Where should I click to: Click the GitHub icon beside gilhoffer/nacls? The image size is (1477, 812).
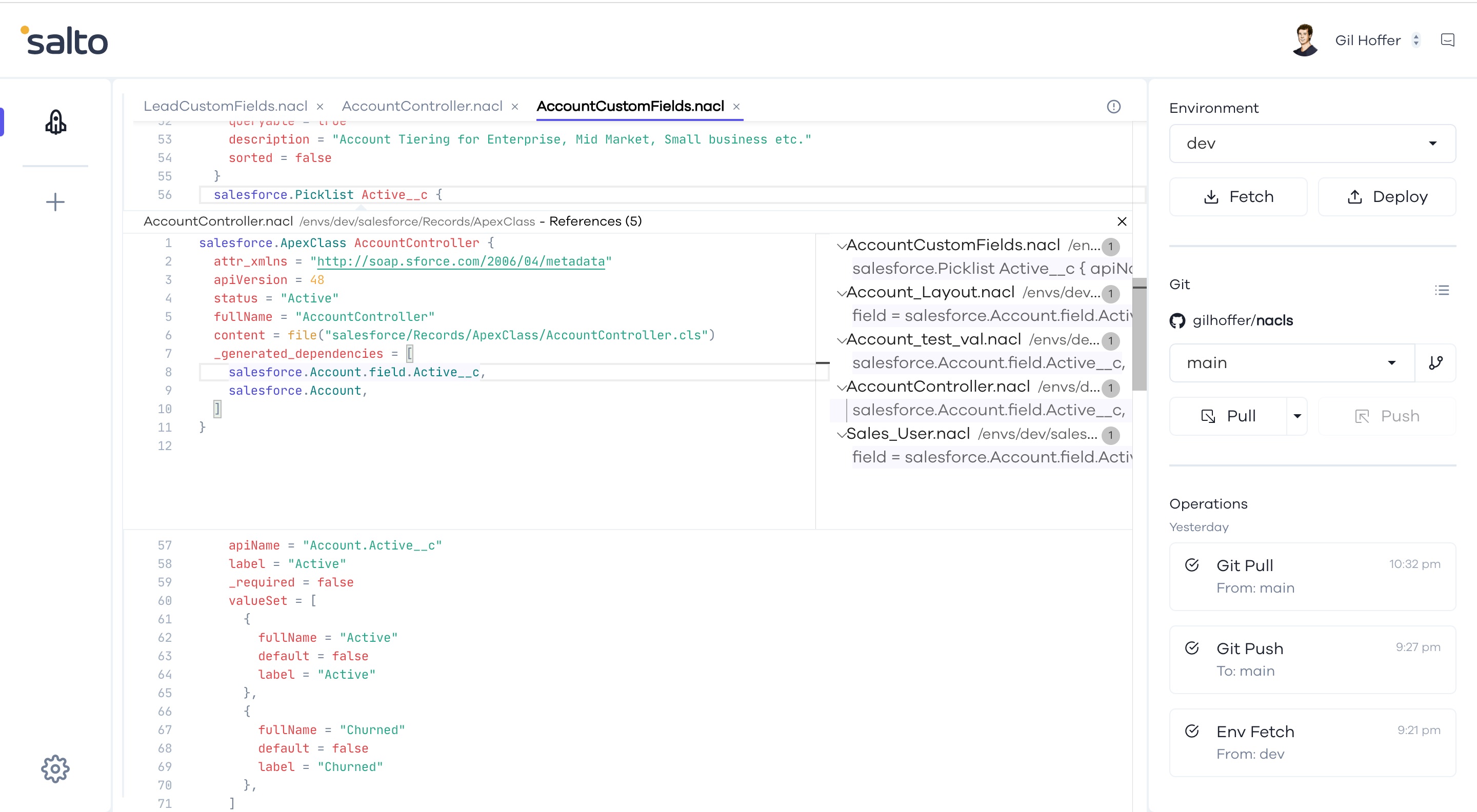[1177, 320]
